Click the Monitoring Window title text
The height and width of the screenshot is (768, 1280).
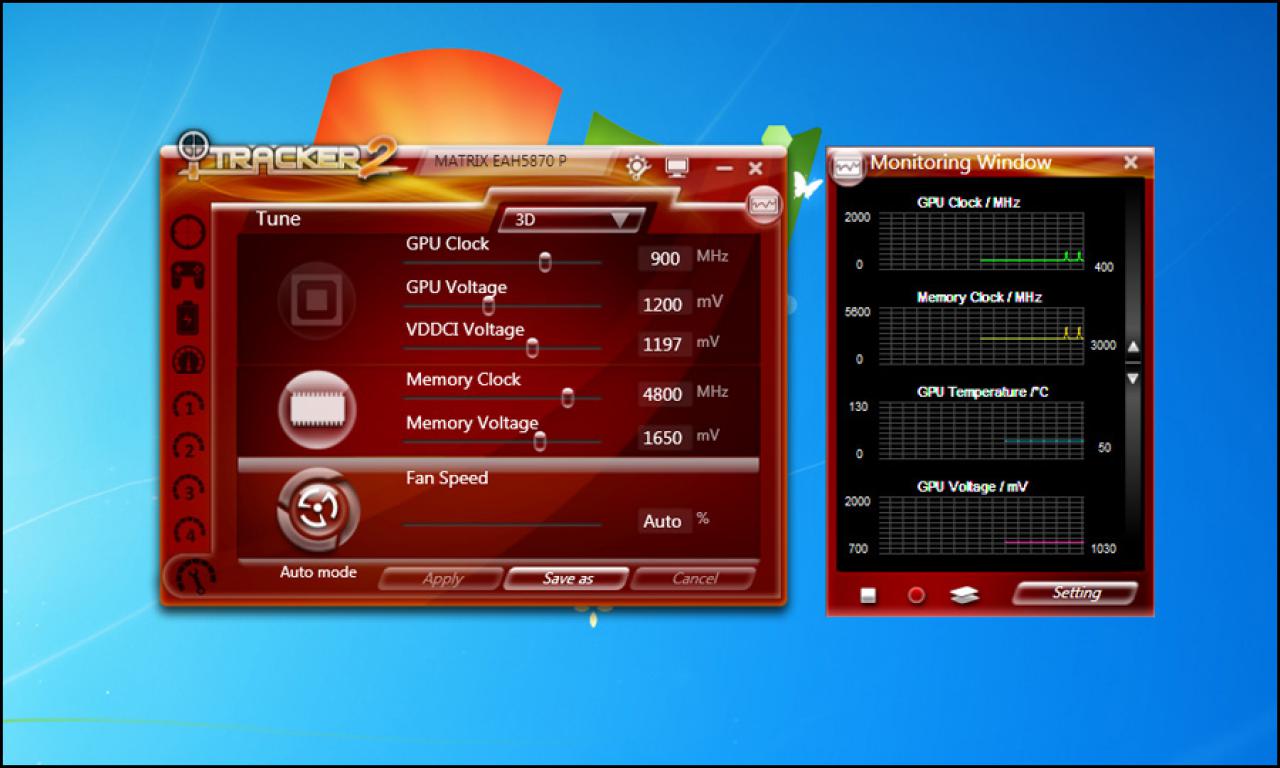(x=960, y=162)
